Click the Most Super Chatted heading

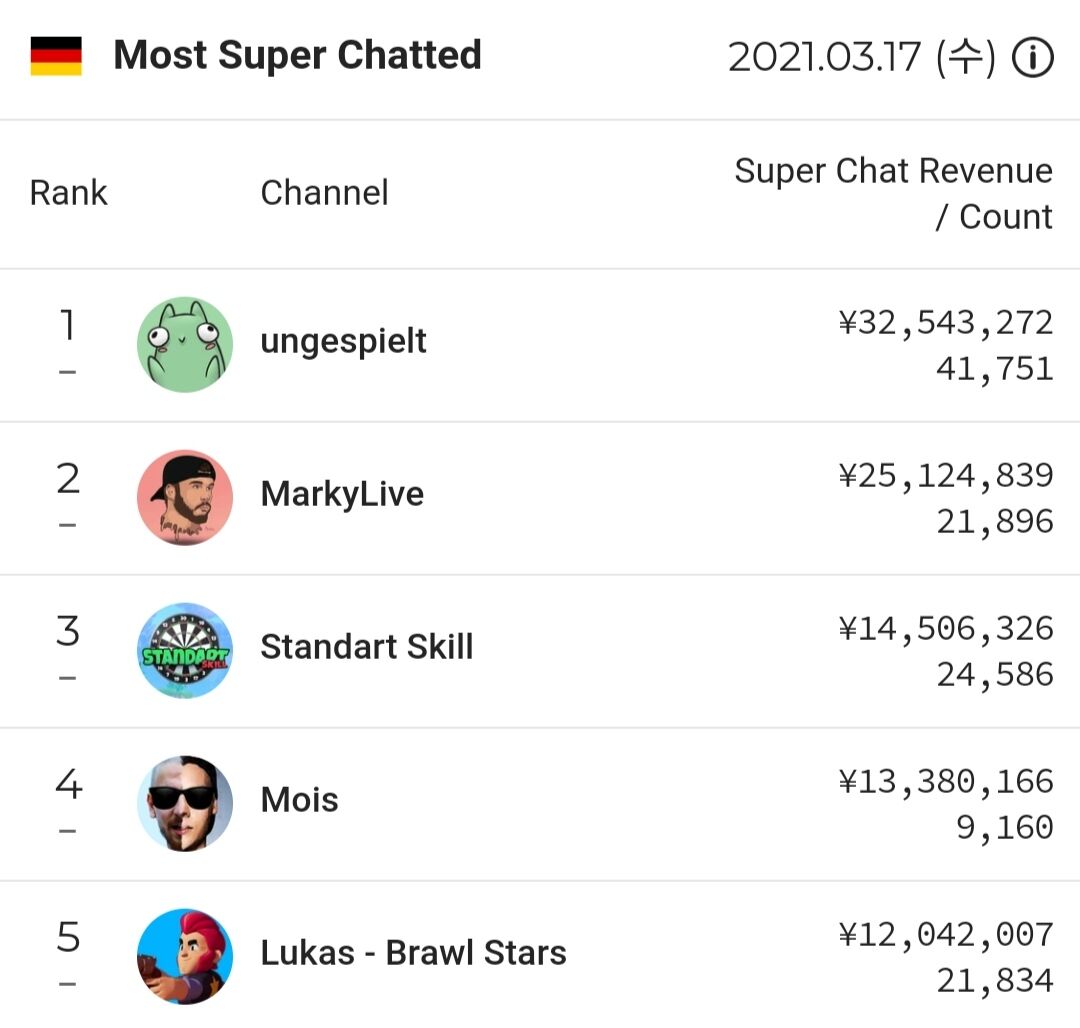tap(297, 55)
